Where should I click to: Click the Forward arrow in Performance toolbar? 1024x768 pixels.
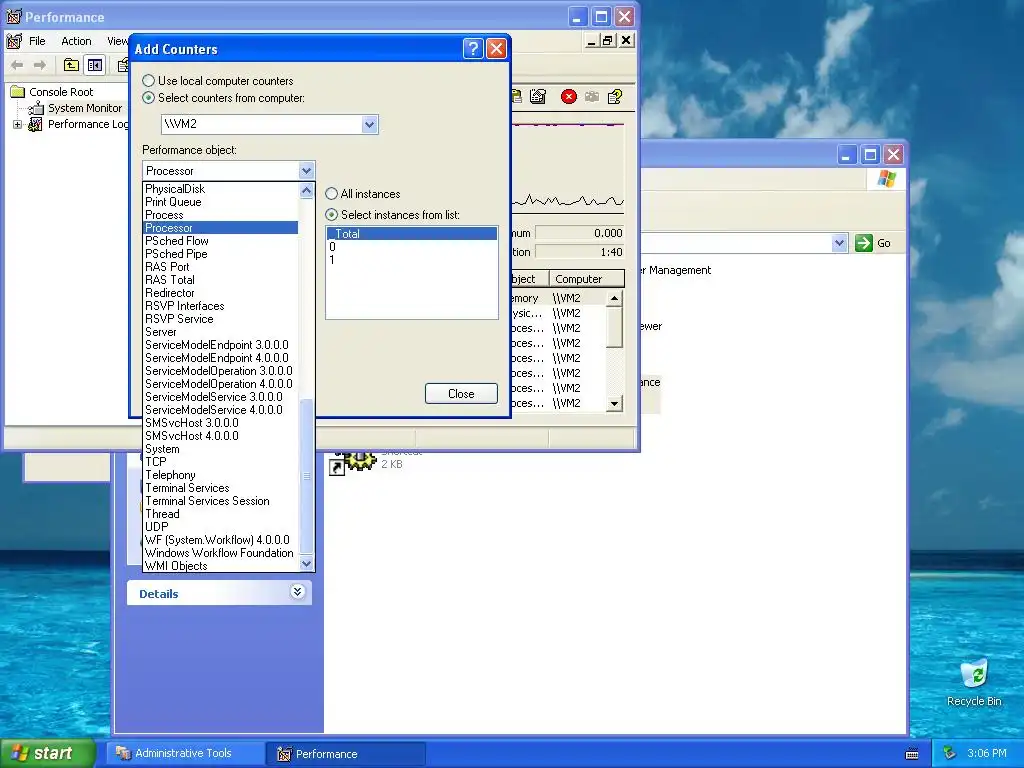point(40,65)
